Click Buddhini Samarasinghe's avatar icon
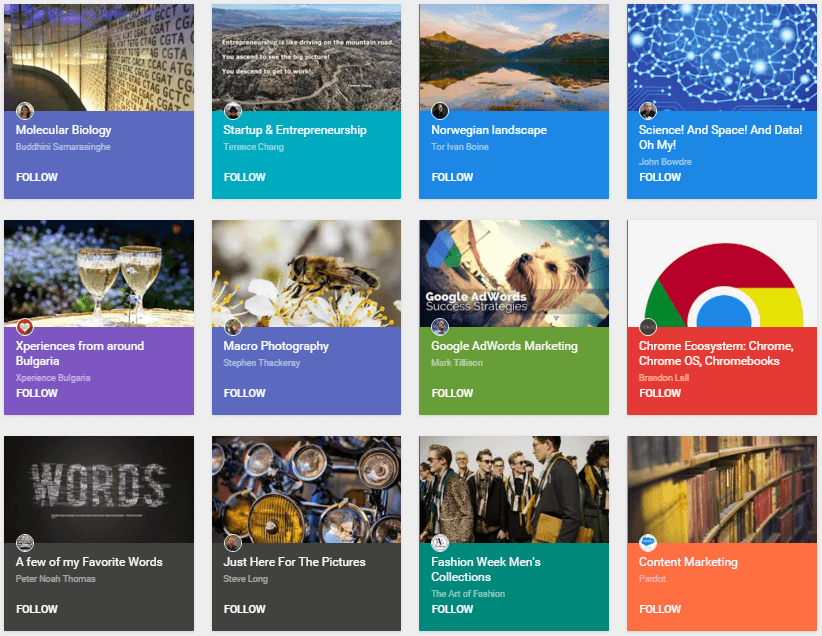This screenshot has height=636, width=822. coord(24,110)
